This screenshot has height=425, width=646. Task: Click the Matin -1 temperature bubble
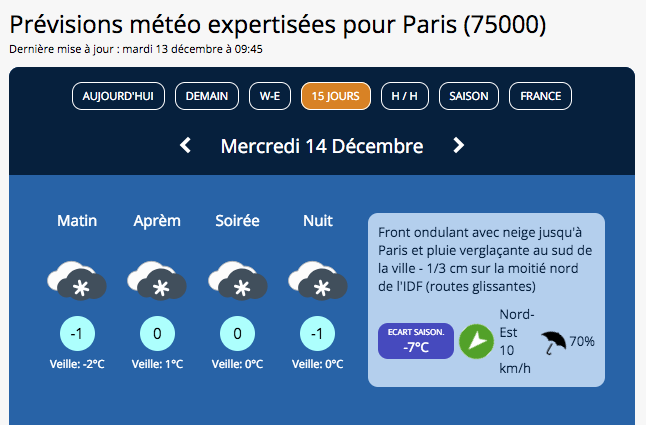point(77,333)
